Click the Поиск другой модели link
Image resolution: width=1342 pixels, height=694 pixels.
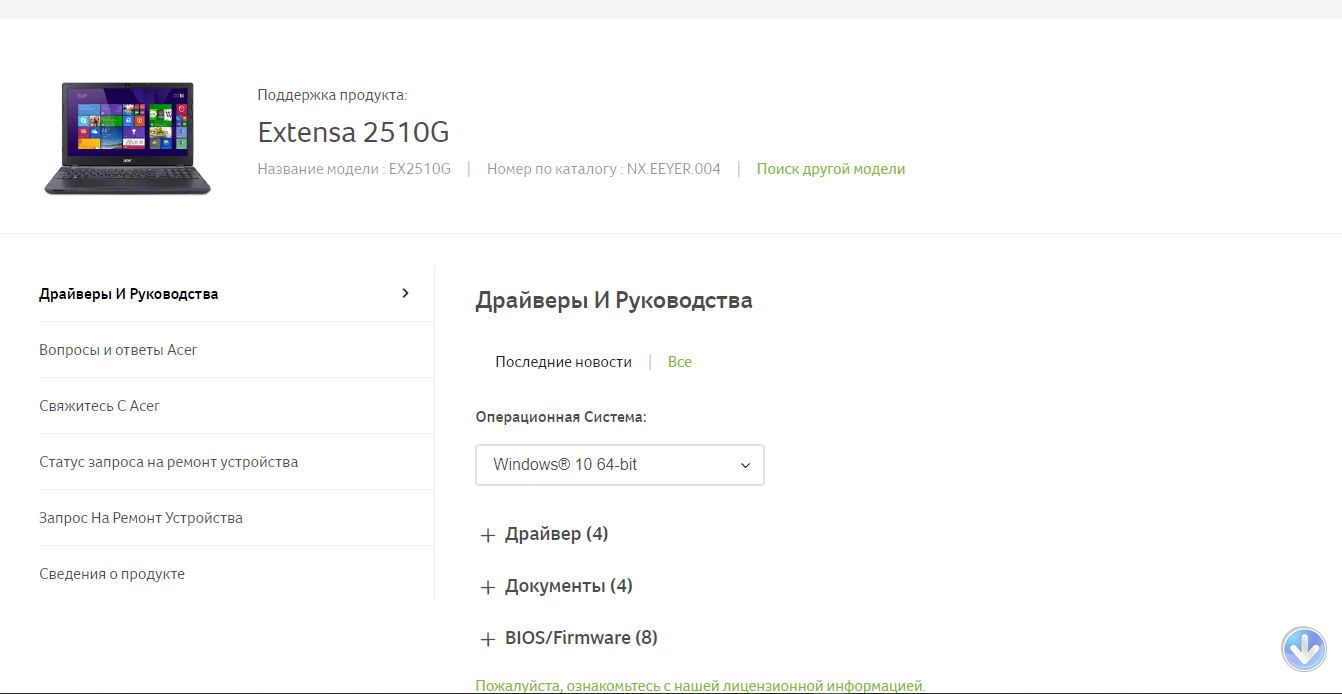(831, 169)
